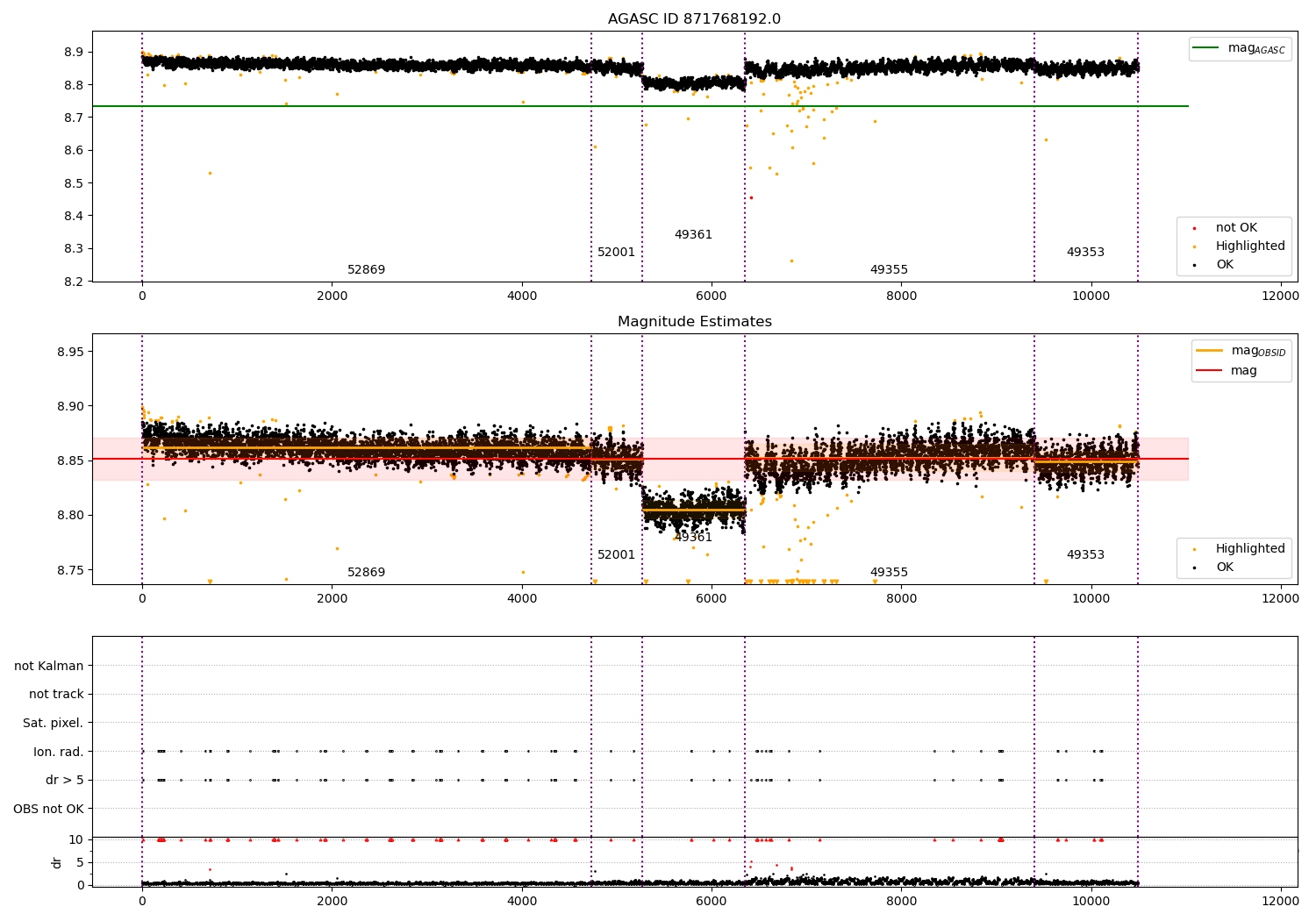Select the 'Ion. rad.' row label

pyautogui.click(x=59, y=753)
